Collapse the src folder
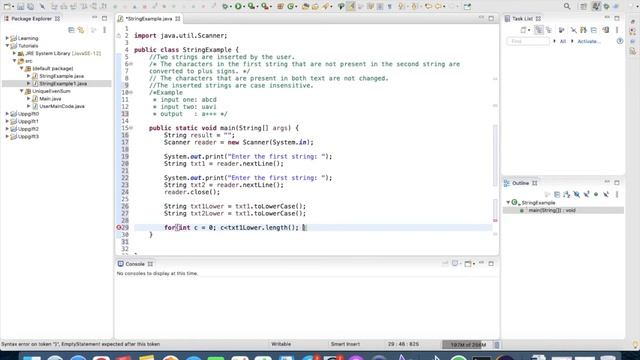The height and width of the screenshot is (360, 640). [x=14, y=61]
